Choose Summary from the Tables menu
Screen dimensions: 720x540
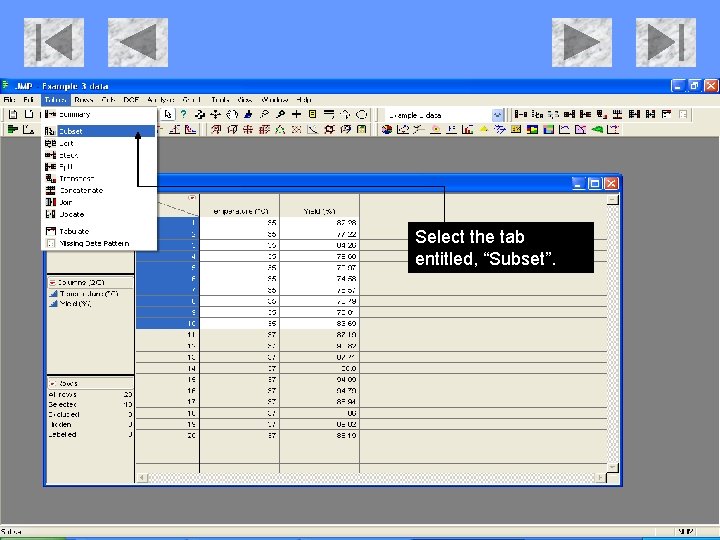point(99,114)
